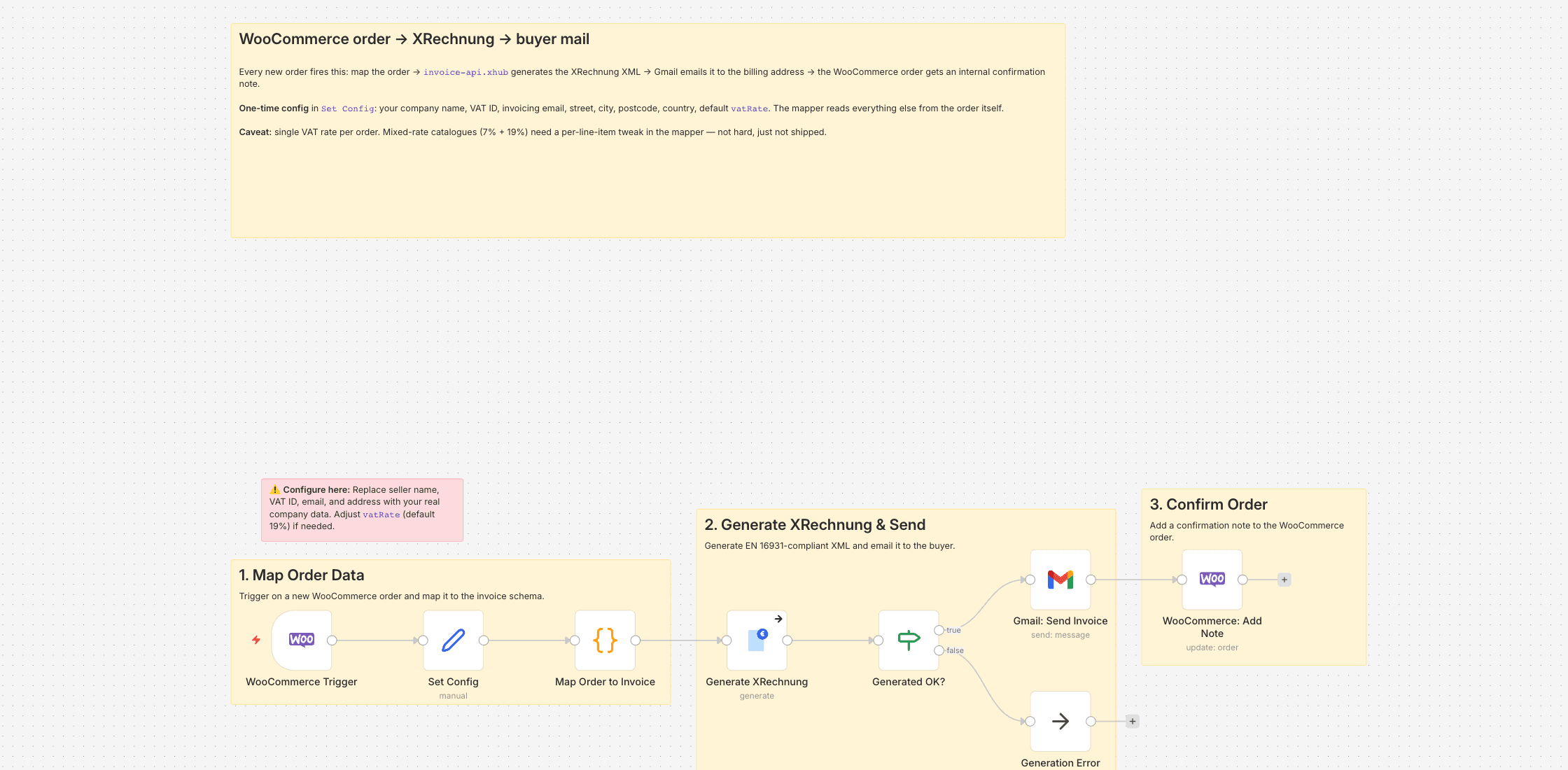Viewport: 1568px width, 770px height.
Task: Click the WooCommerce: Add Note output connector
Action: click(1243, 580)
